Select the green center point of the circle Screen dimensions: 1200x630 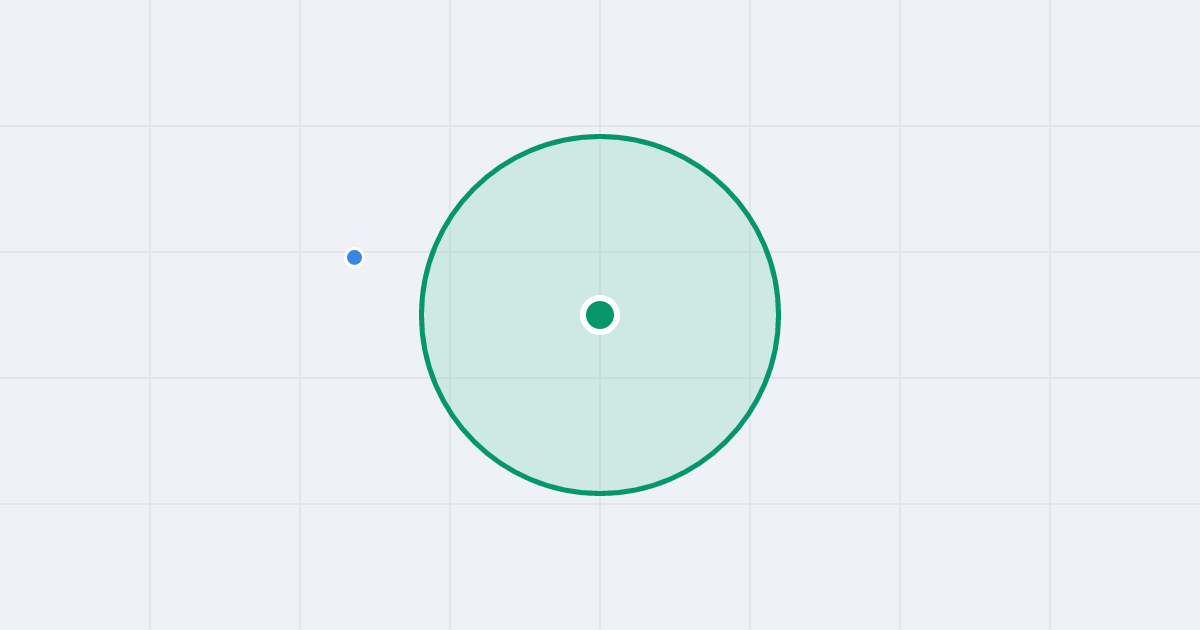(x=600, y=315)
